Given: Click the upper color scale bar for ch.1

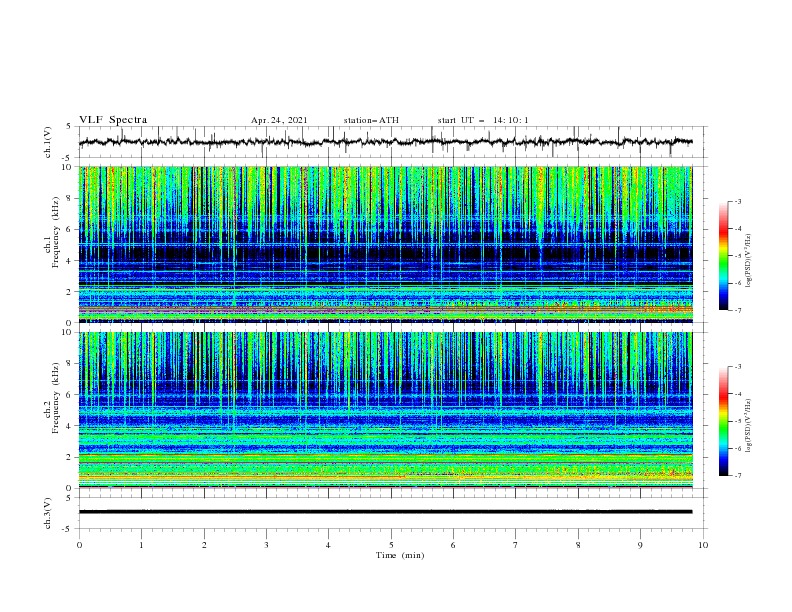Looking at the screenshot, I should coord(724,256).
